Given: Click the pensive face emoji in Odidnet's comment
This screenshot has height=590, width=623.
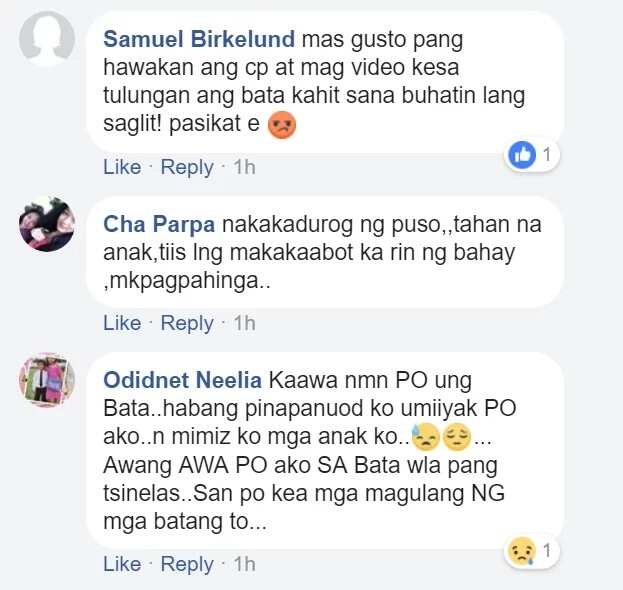Looking at the screenshot, I should (457, 437).
